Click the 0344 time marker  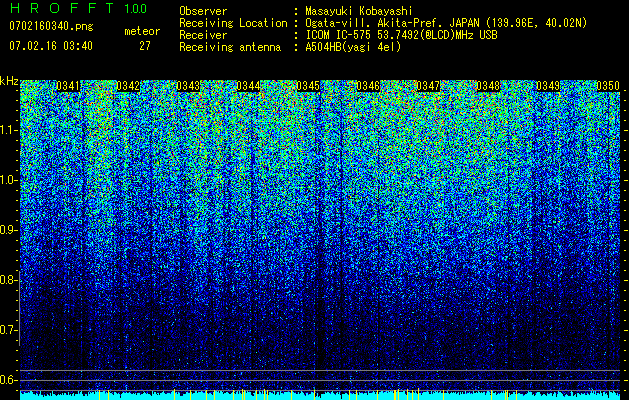coord(248,86)
